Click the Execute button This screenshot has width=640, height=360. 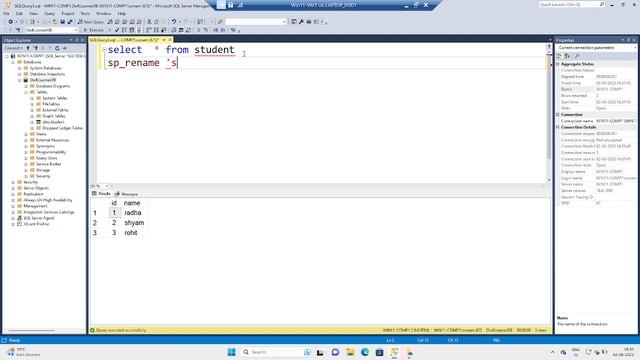coord(93,30)
